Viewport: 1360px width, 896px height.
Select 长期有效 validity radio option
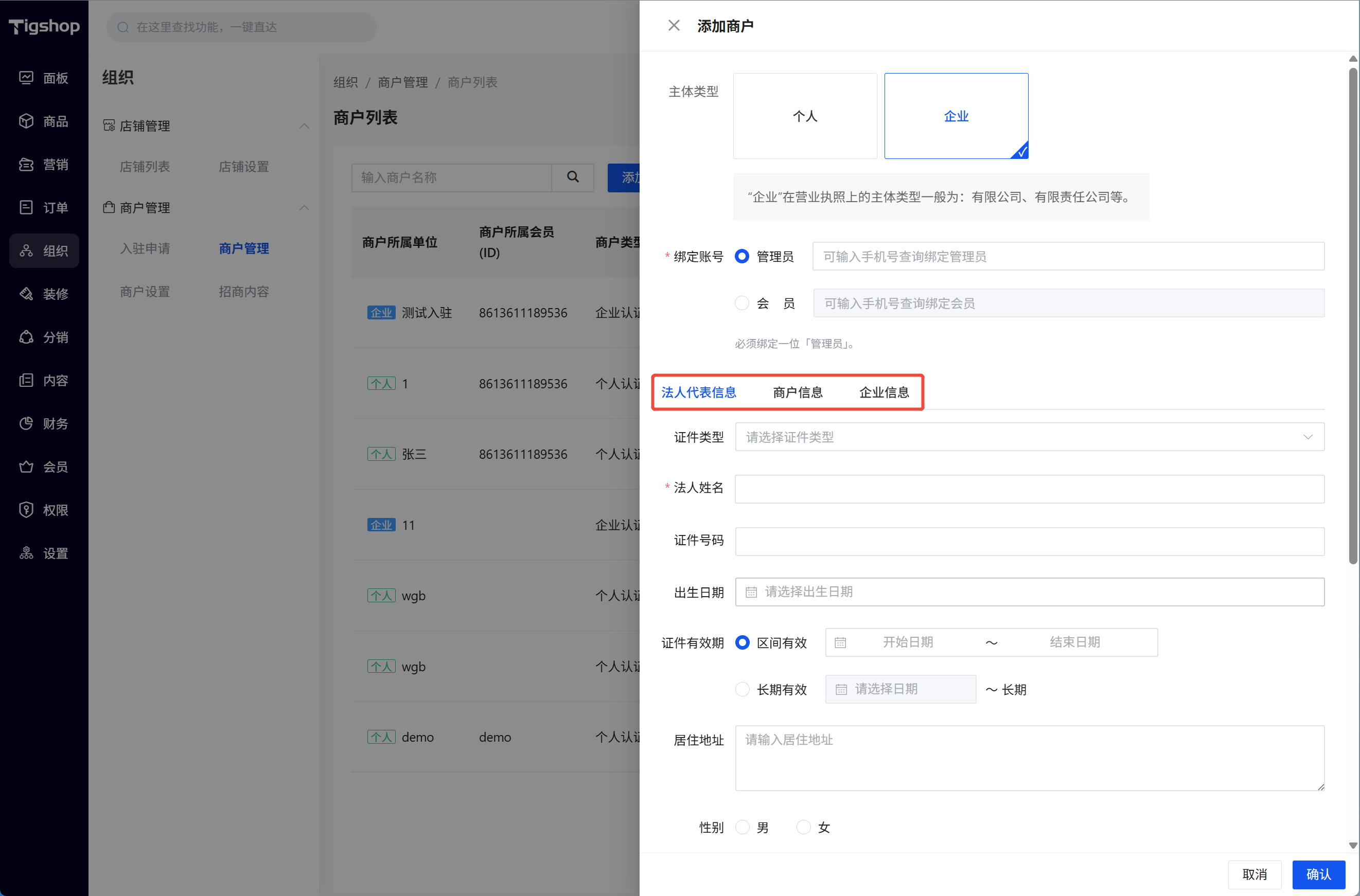(742, 689)
